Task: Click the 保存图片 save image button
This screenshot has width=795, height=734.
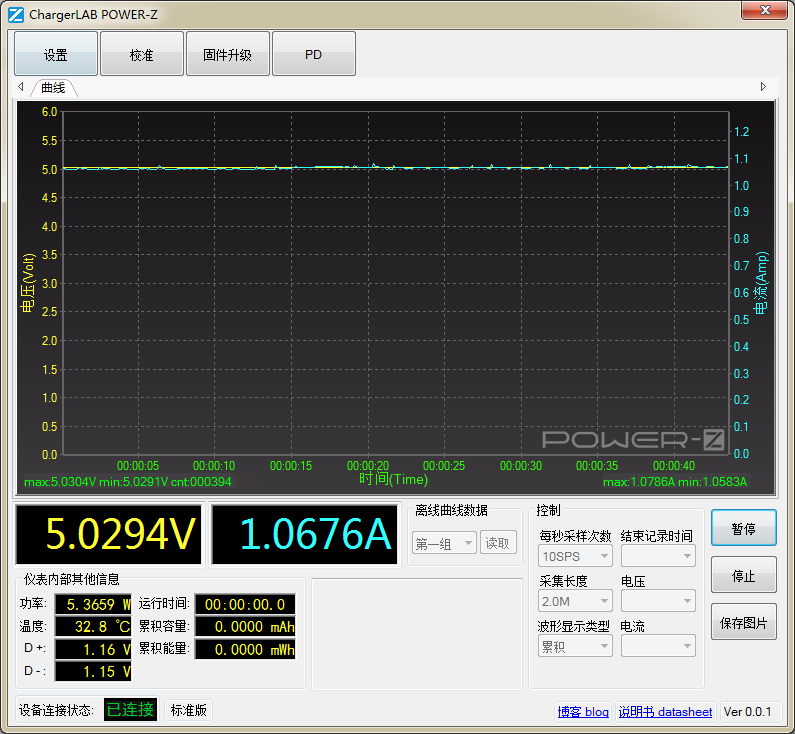Action: point(743,623)
